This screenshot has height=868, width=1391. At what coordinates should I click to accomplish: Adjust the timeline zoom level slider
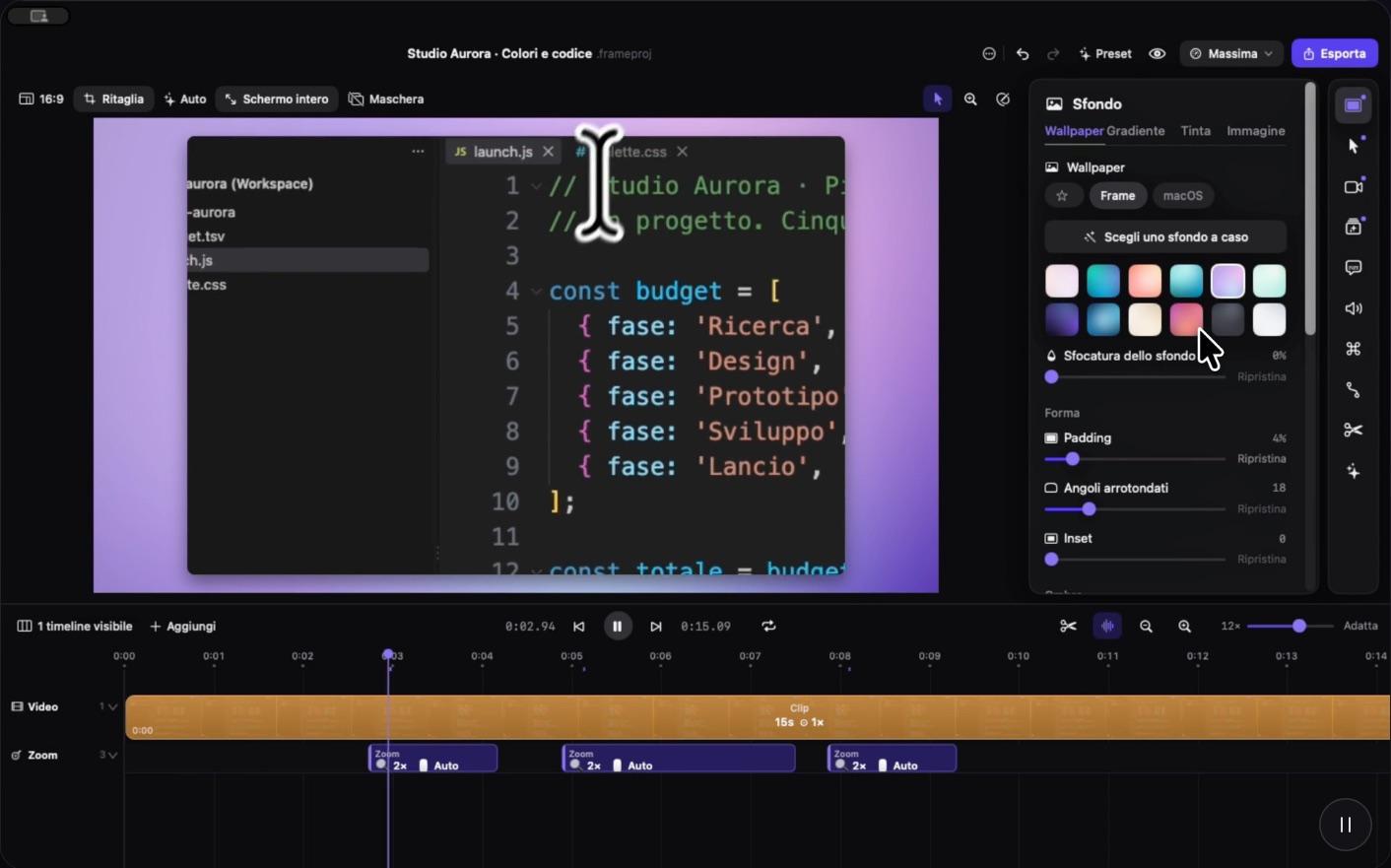click(1290, 627)
